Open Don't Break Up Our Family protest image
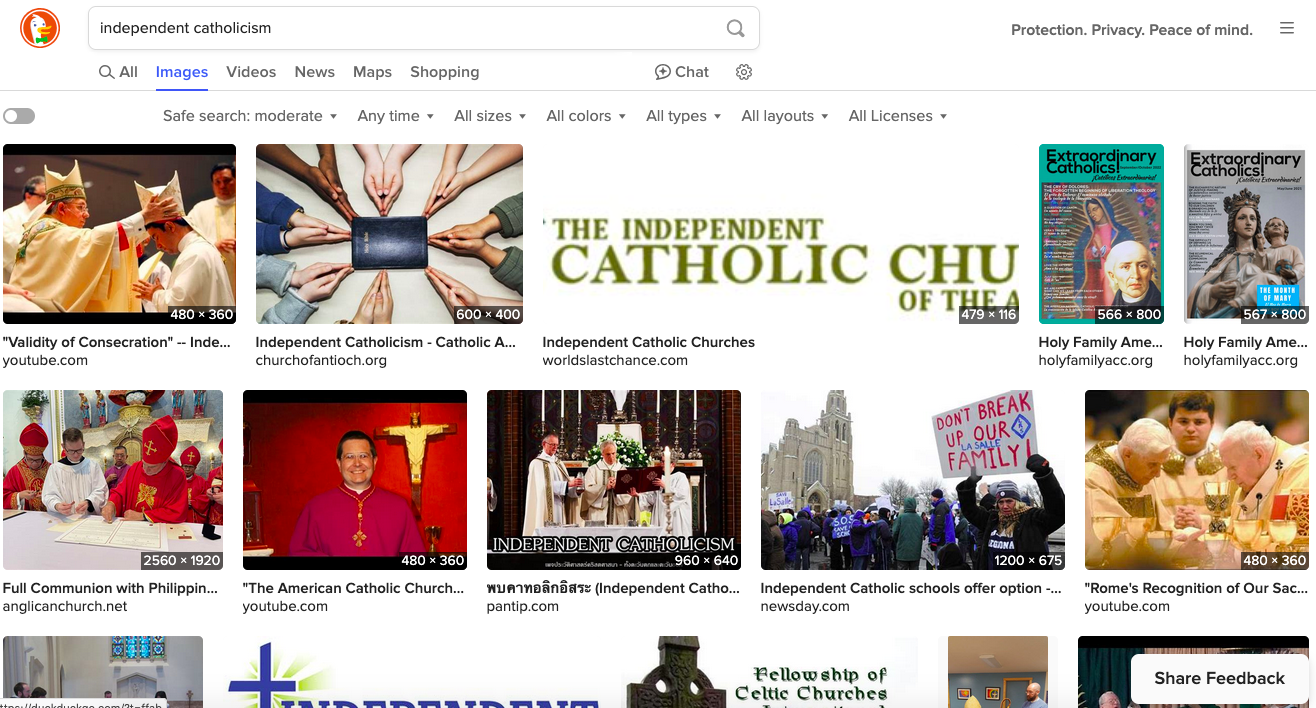The image size is (1316, 708). (x=913, y=480)
